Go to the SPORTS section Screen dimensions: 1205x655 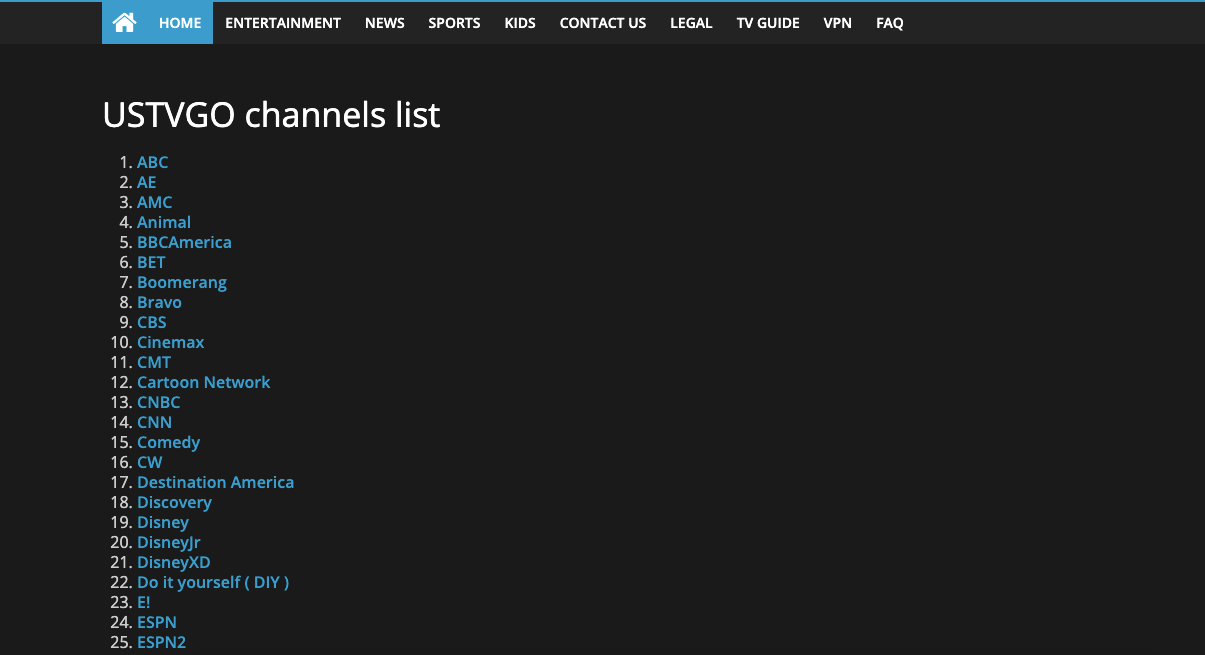[454, 23]
